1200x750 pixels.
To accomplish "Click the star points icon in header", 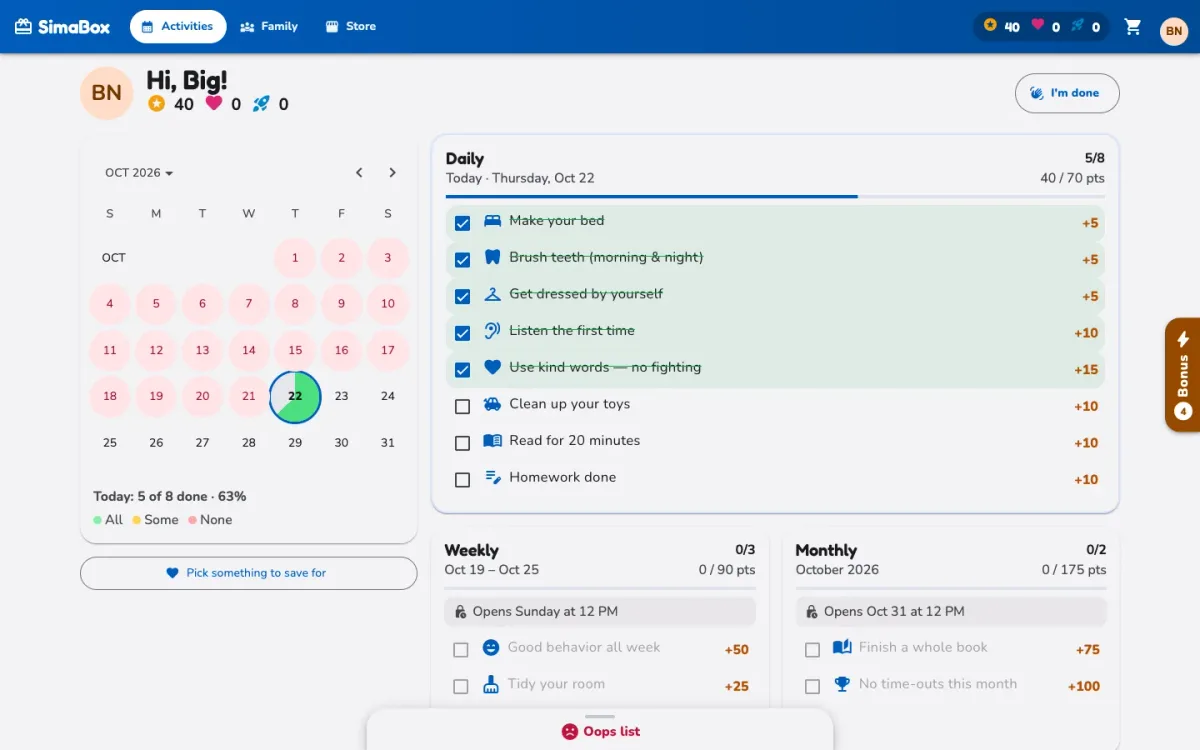I will click(x=990, y=26).
